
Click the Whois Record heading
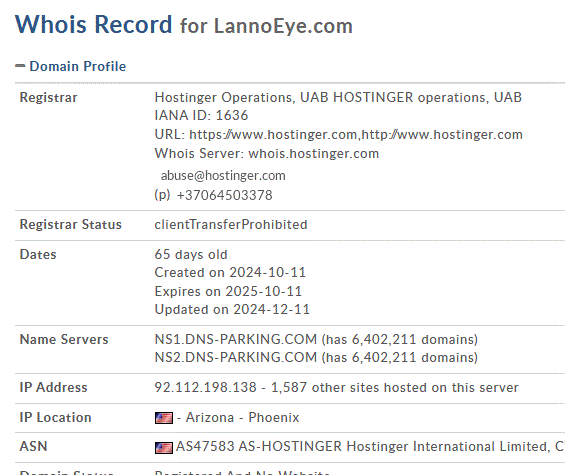(93, 25)
